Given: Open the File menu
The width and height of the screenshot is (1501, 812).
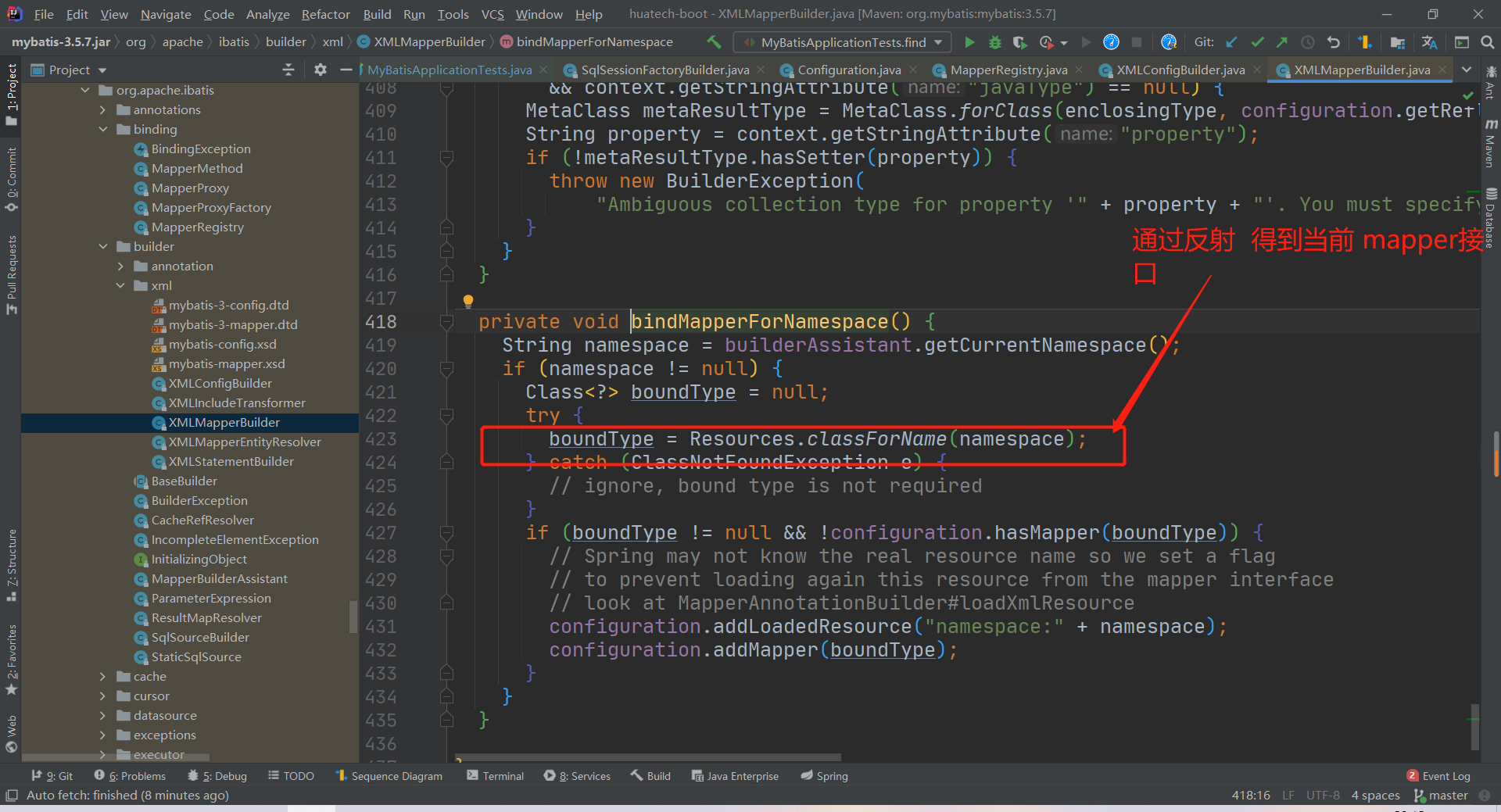Looking at the screenshot, I should (44, 14).
